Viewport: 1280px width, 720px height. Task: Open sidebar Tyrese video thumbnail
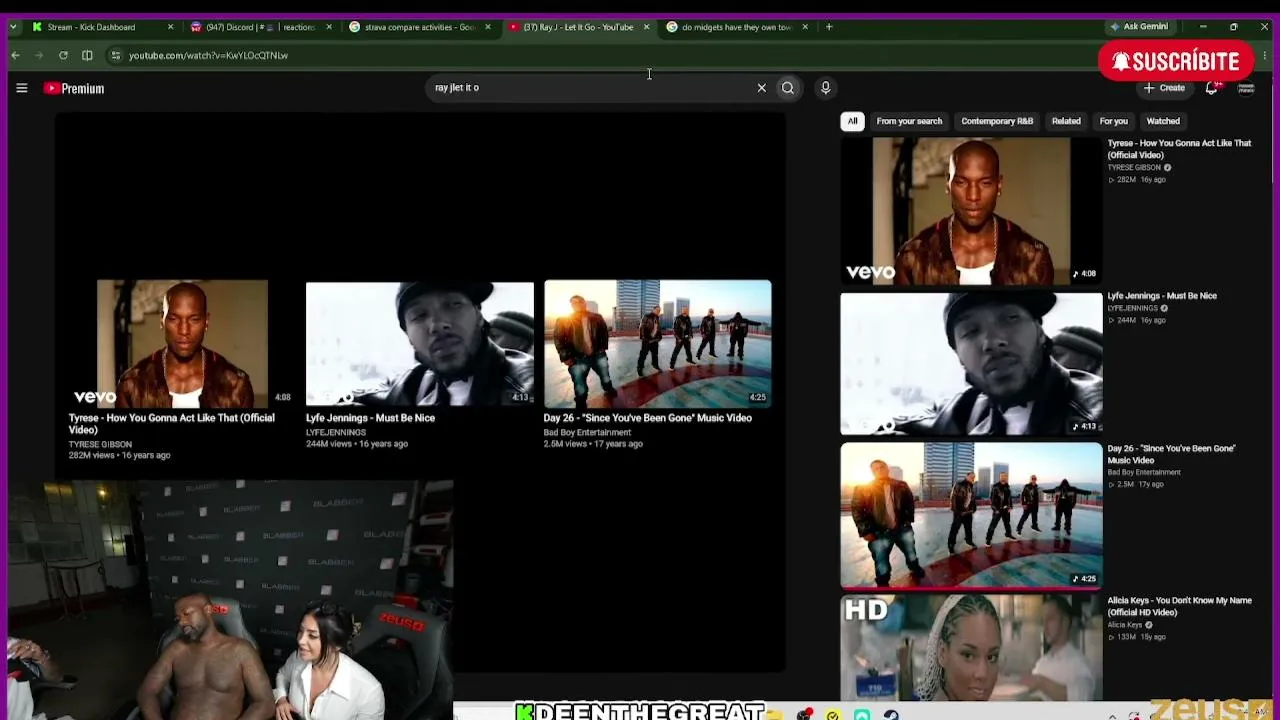(x=971, y=211)
